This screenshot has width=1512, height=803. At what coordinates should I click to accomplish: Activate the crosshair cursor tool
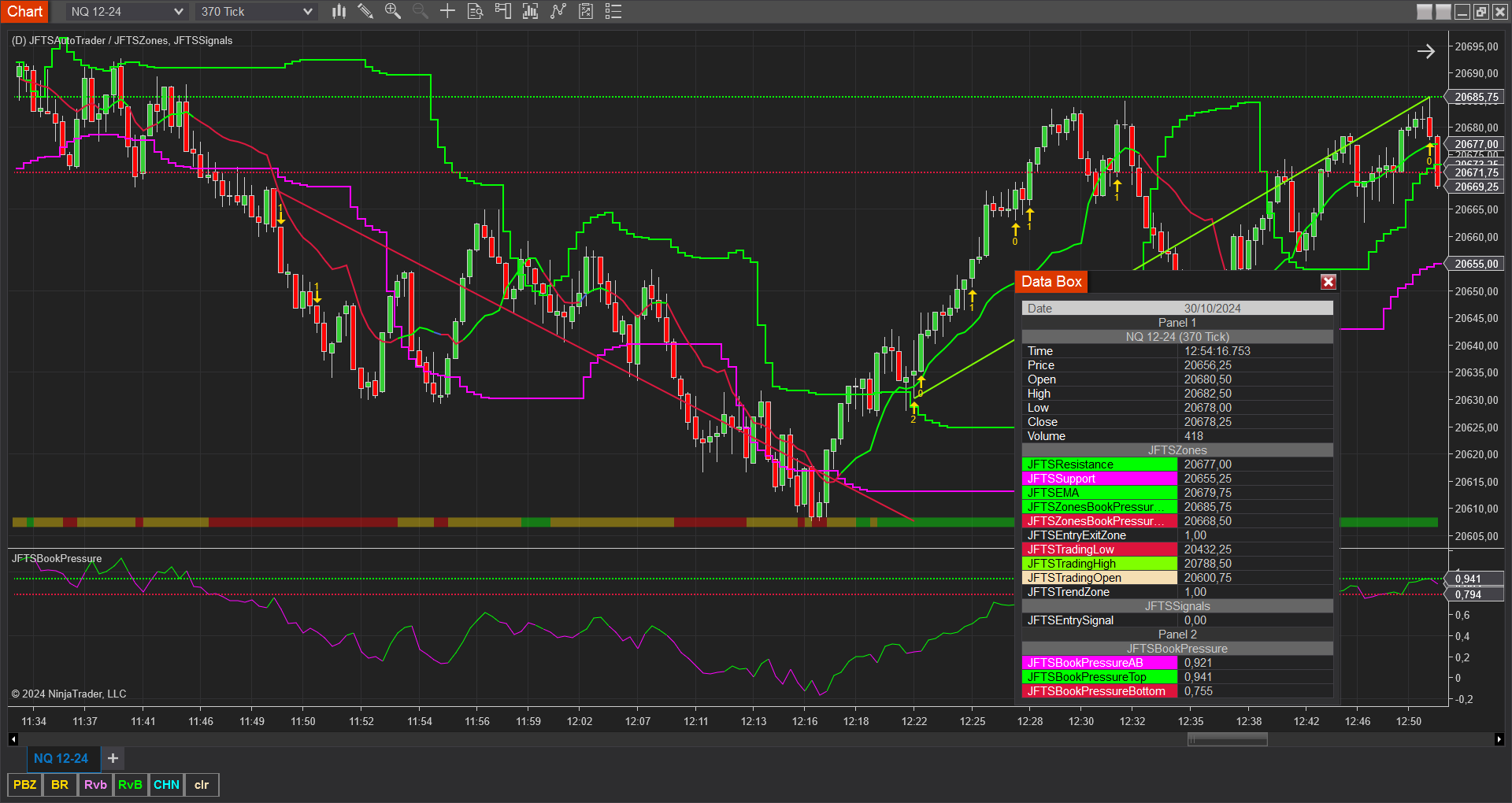click(x=447, y=11)
